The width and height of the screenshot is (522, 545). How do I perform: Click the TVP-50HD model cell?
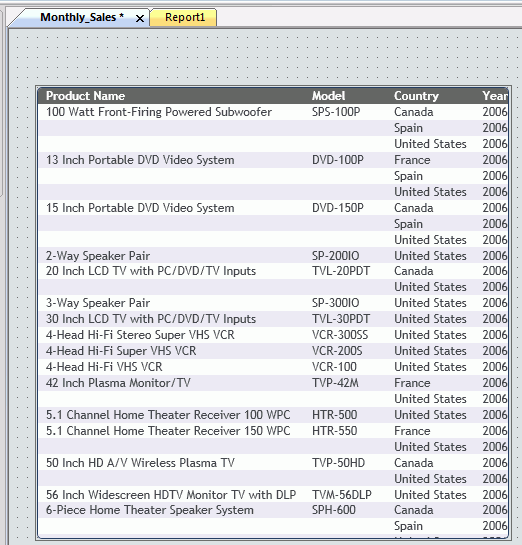coord(339,463)
